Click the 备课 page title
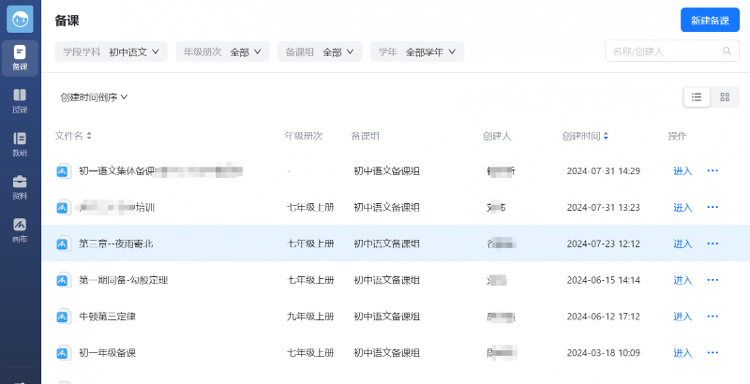750x384 pixels. [67, 21]
